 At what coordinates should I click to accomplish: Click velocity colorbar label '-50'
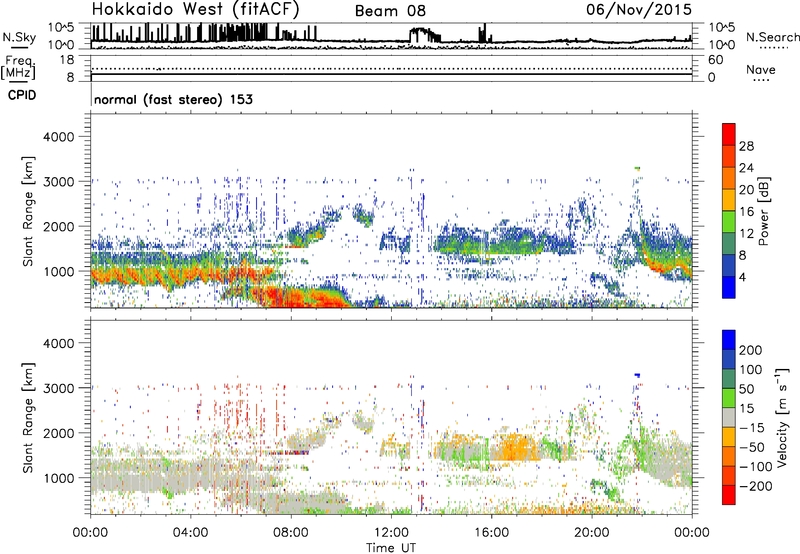click(751, 447)
